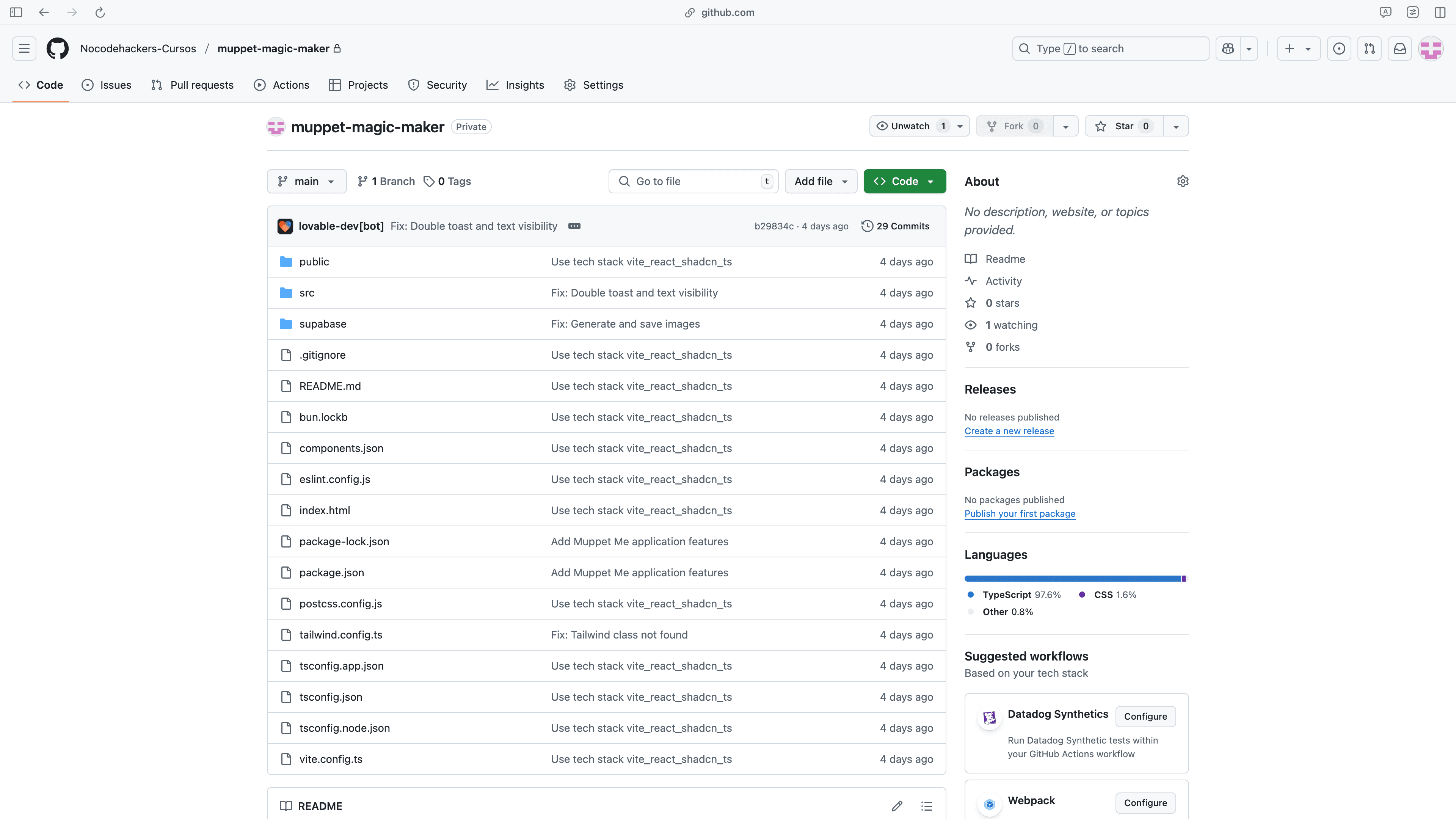Configure the Datadog Synthetics workflow

pos(1145,717)
